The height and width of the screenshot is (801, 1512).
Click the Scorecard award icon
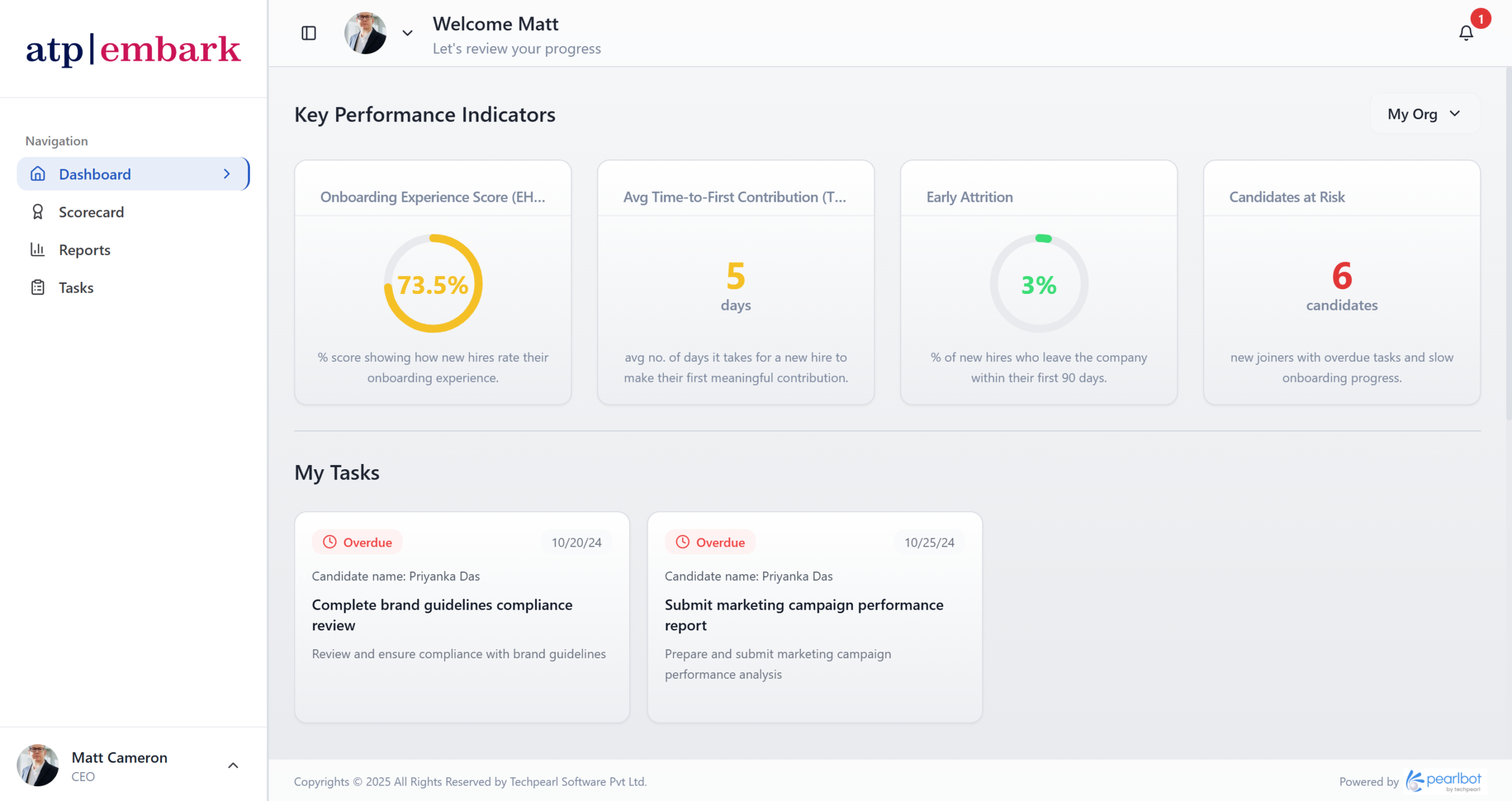point(38,212)
